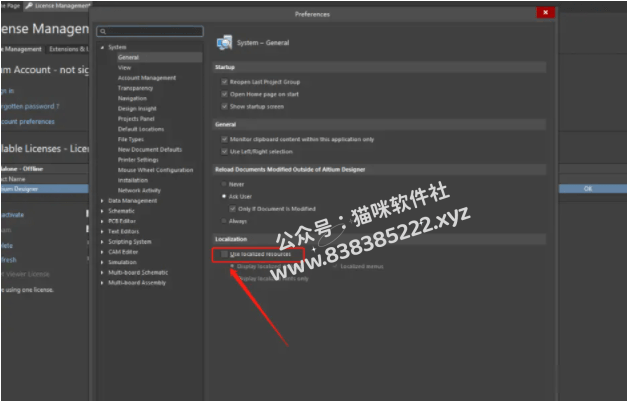Expand the Simulation node

(x=102, y=262)
